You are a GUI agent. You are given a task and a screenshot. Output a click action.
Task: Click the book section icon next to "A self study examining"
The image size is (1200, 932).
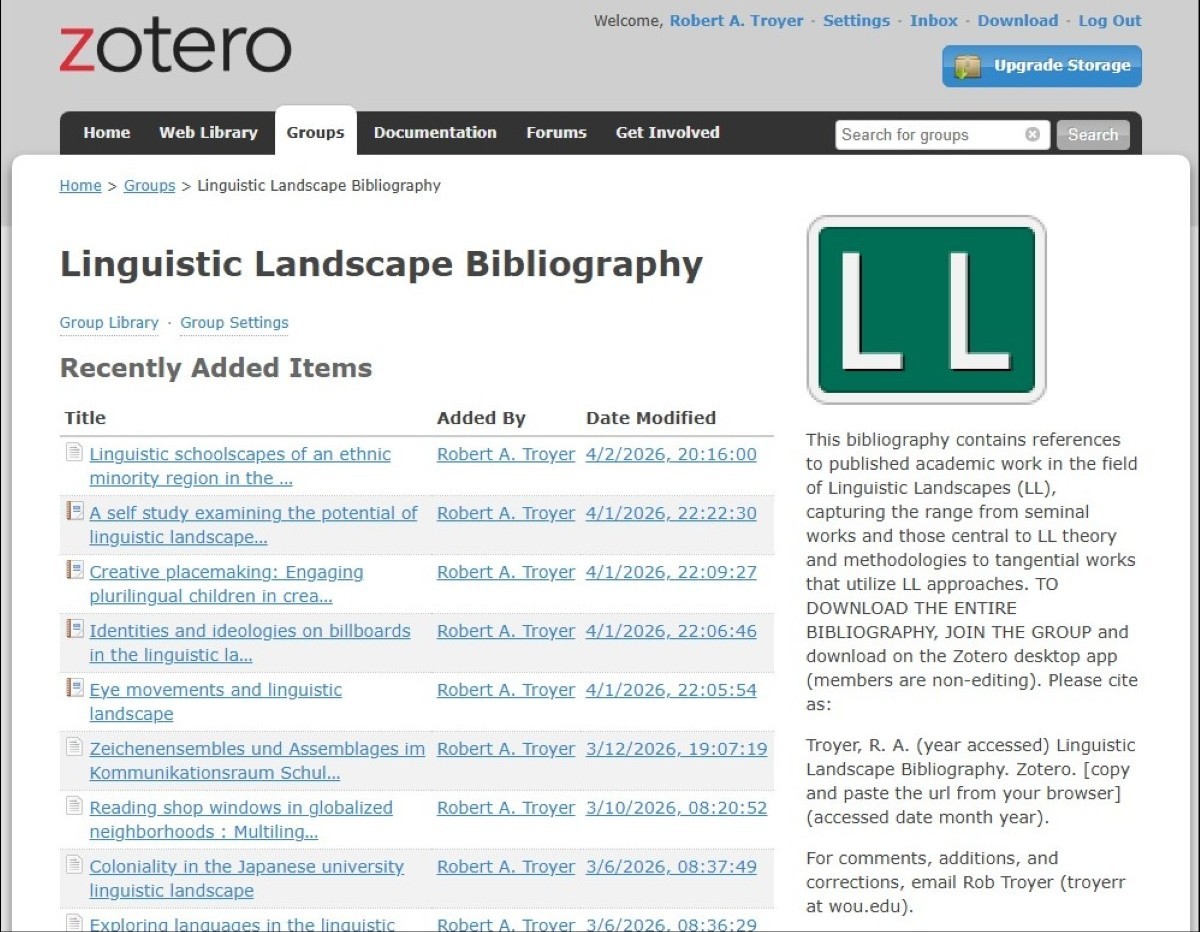[x=73, y=511]
